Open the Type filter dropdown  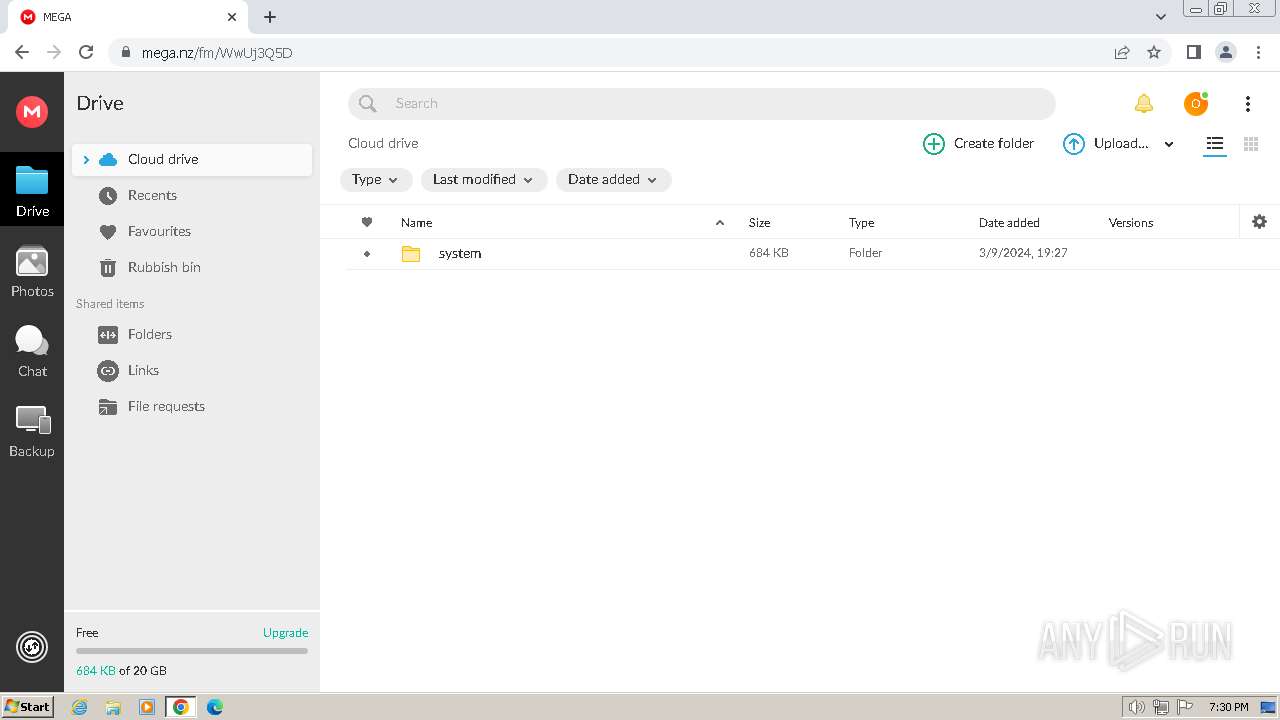(x=376, y=179)
